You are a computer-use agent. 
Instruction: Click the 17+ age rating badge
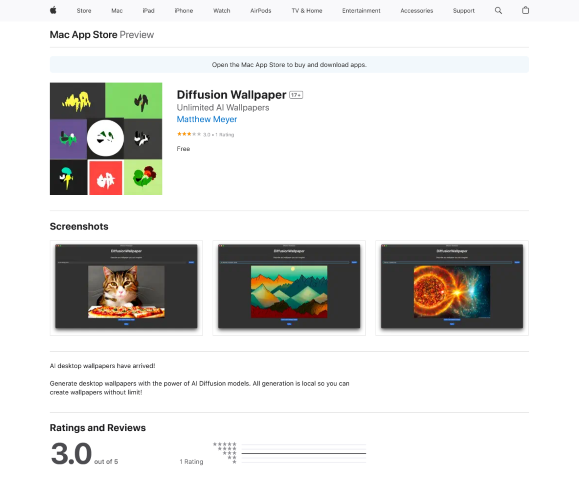(x=296, y=95)
